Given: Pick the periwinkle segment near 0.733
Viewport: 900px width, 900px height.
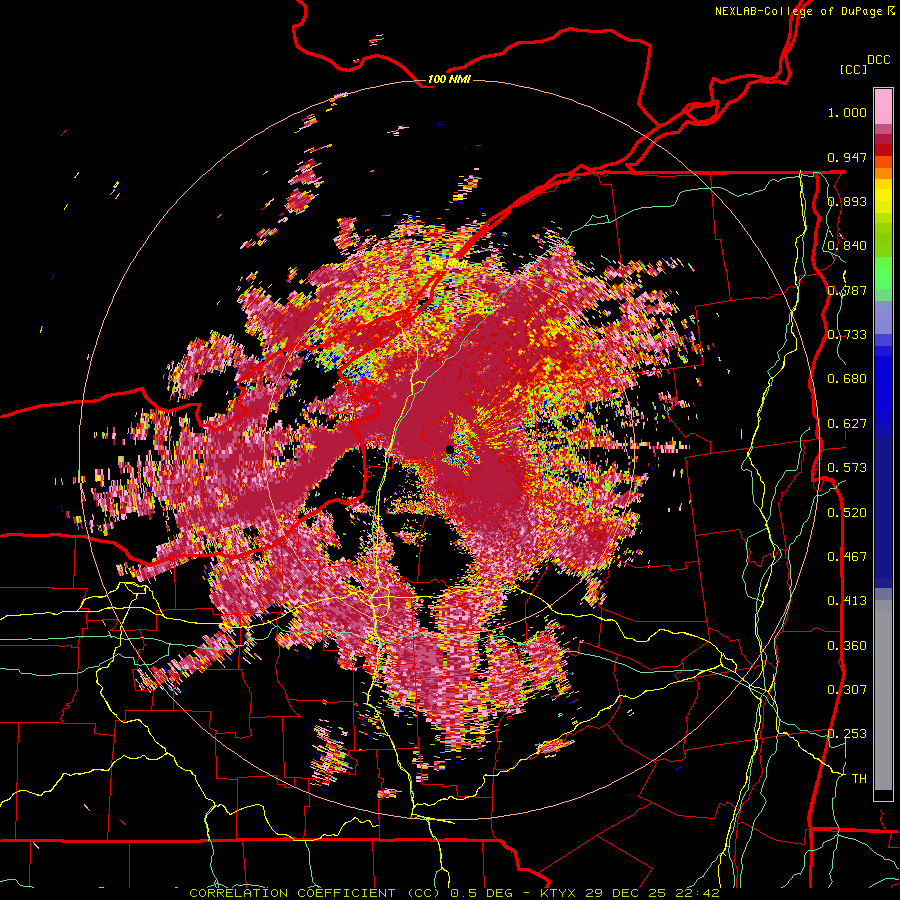Looking at the screenshot, I should point(883,318).
